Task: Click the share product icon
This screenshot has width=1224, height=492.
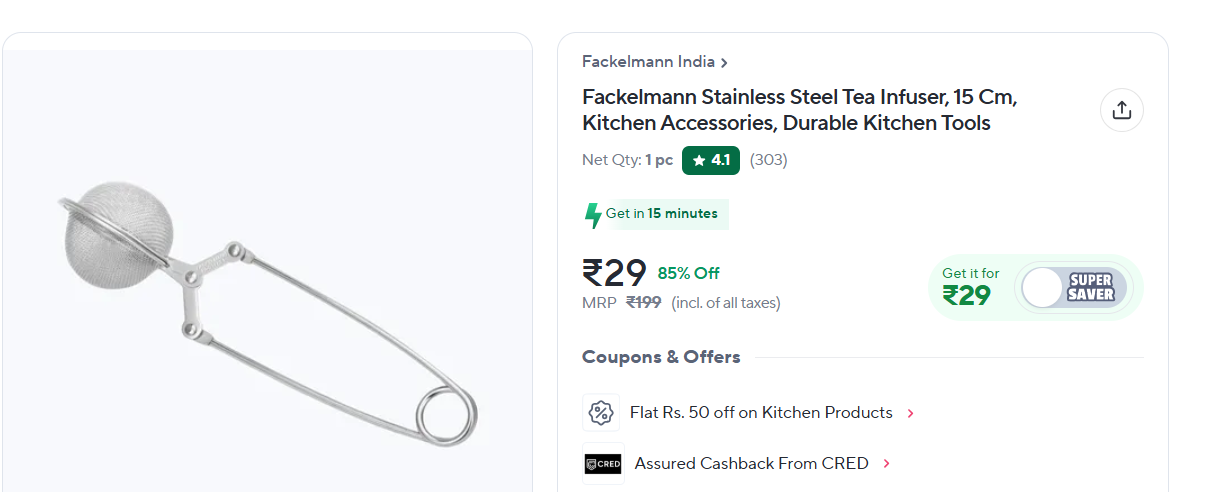Action: click(x=1121, y=110)
